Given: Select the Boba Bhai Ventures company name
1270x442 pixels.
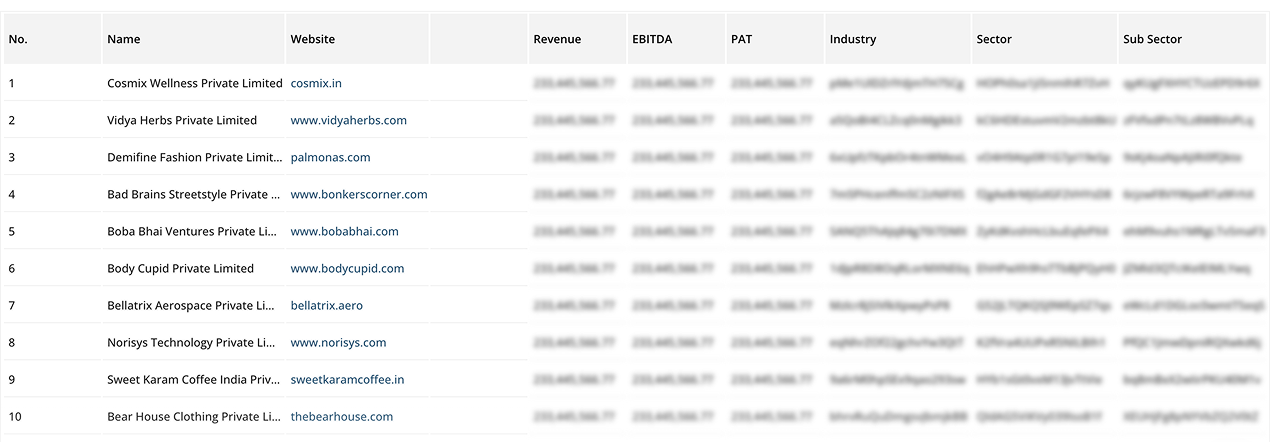Looking at the screenshot, I should tap(192, 231).
